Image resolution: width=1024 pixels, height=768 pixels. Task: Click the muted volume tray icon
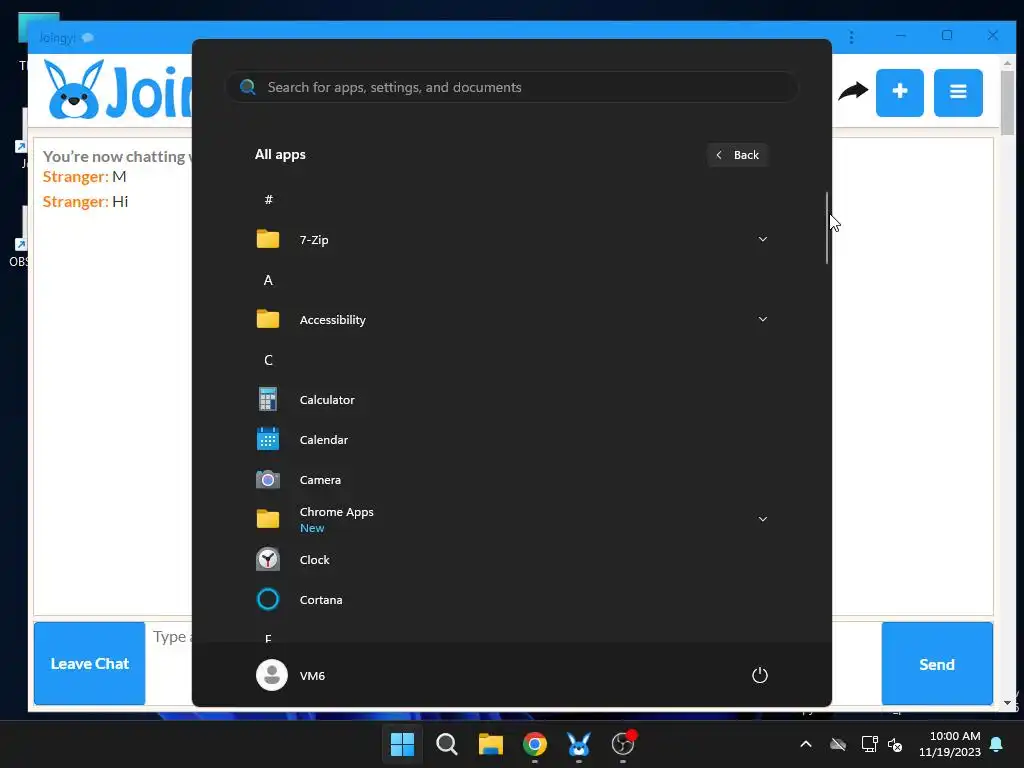(895, 744)
